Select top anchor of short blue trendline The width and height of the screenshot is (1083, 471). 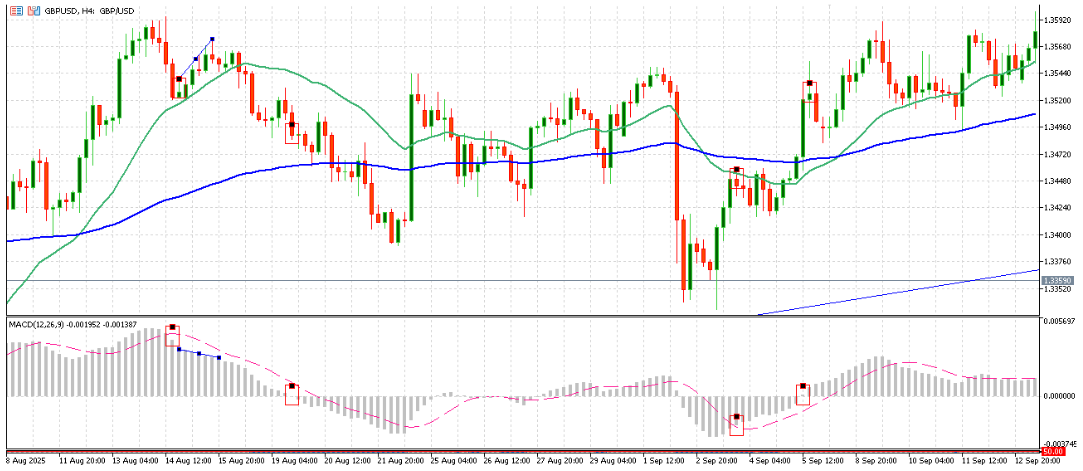point(212,39)
